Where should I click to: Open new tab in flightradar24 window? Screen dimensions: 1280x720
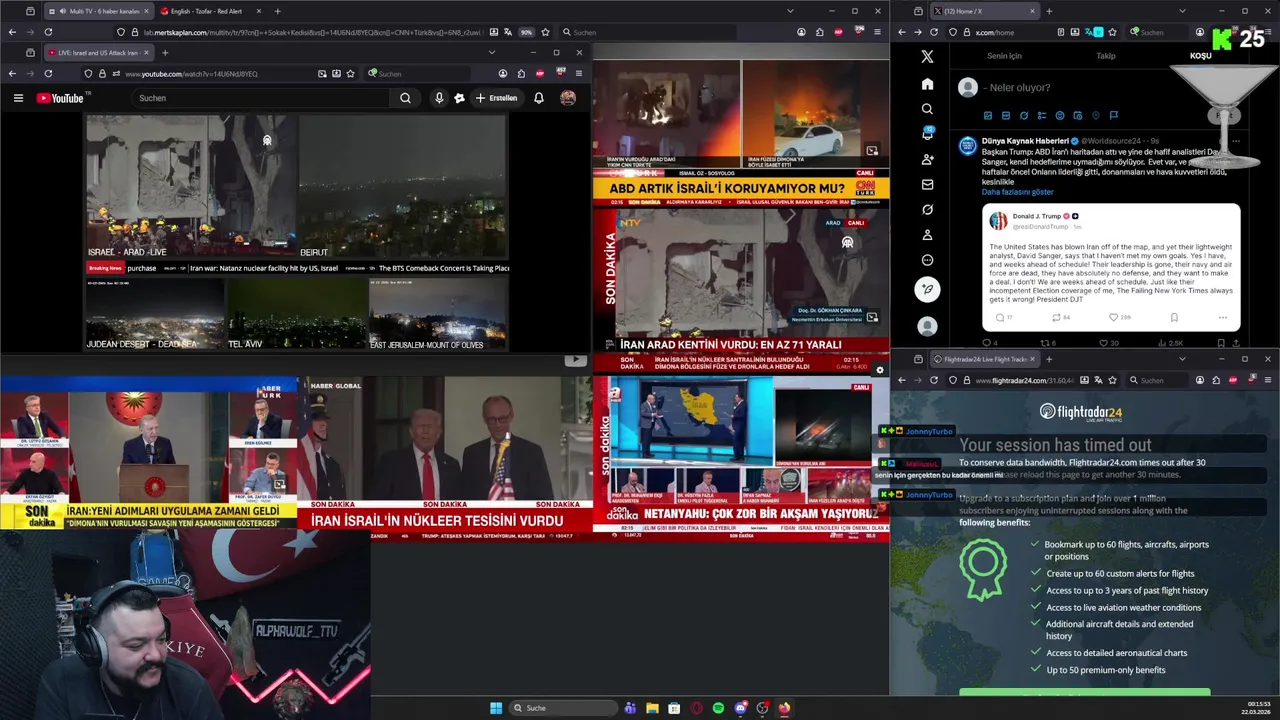point(1048,359)
